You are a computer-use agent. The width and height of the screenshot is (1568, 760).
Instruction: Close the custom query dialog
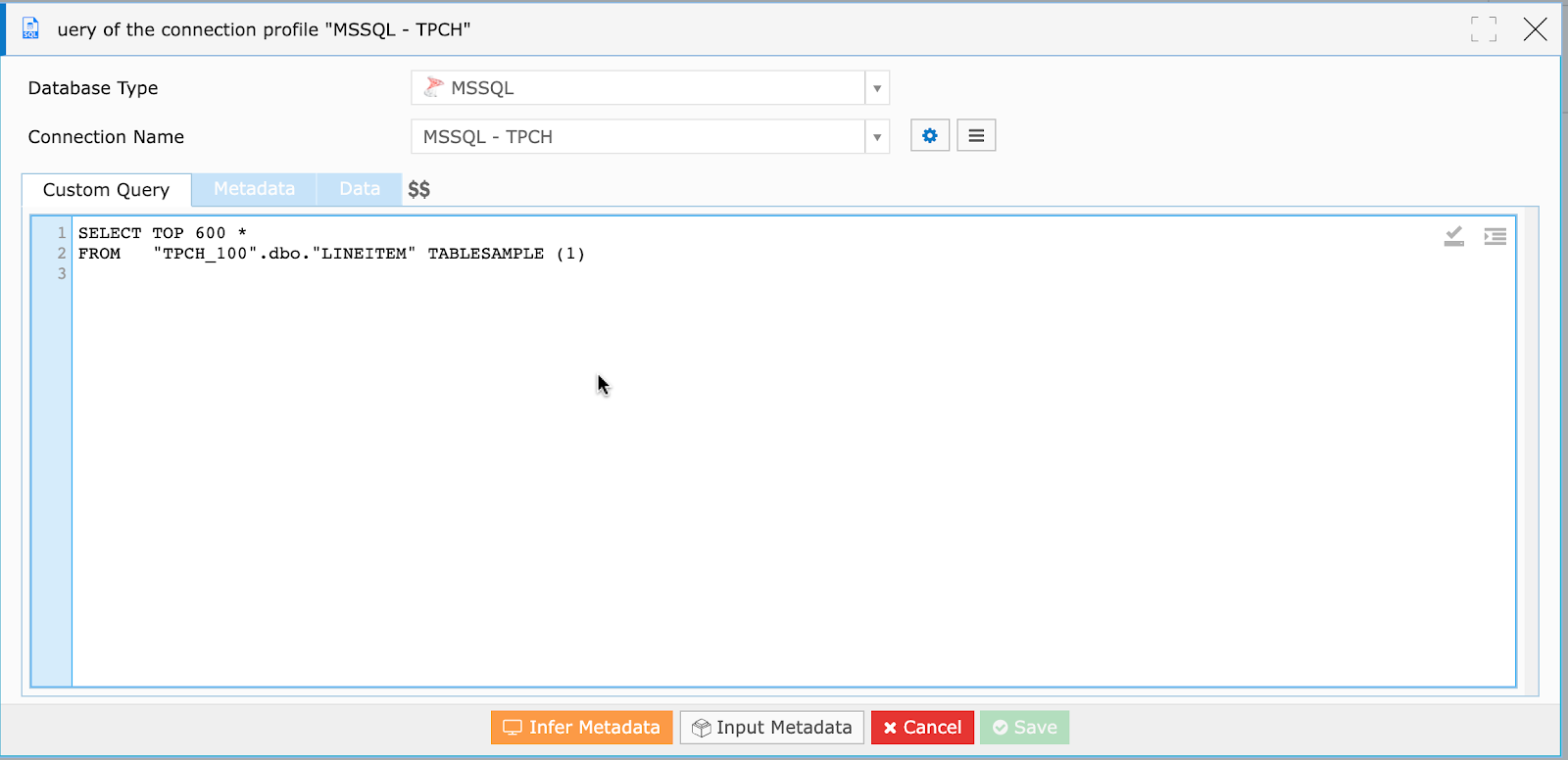pyautogui.click(x=1536, y=29)
